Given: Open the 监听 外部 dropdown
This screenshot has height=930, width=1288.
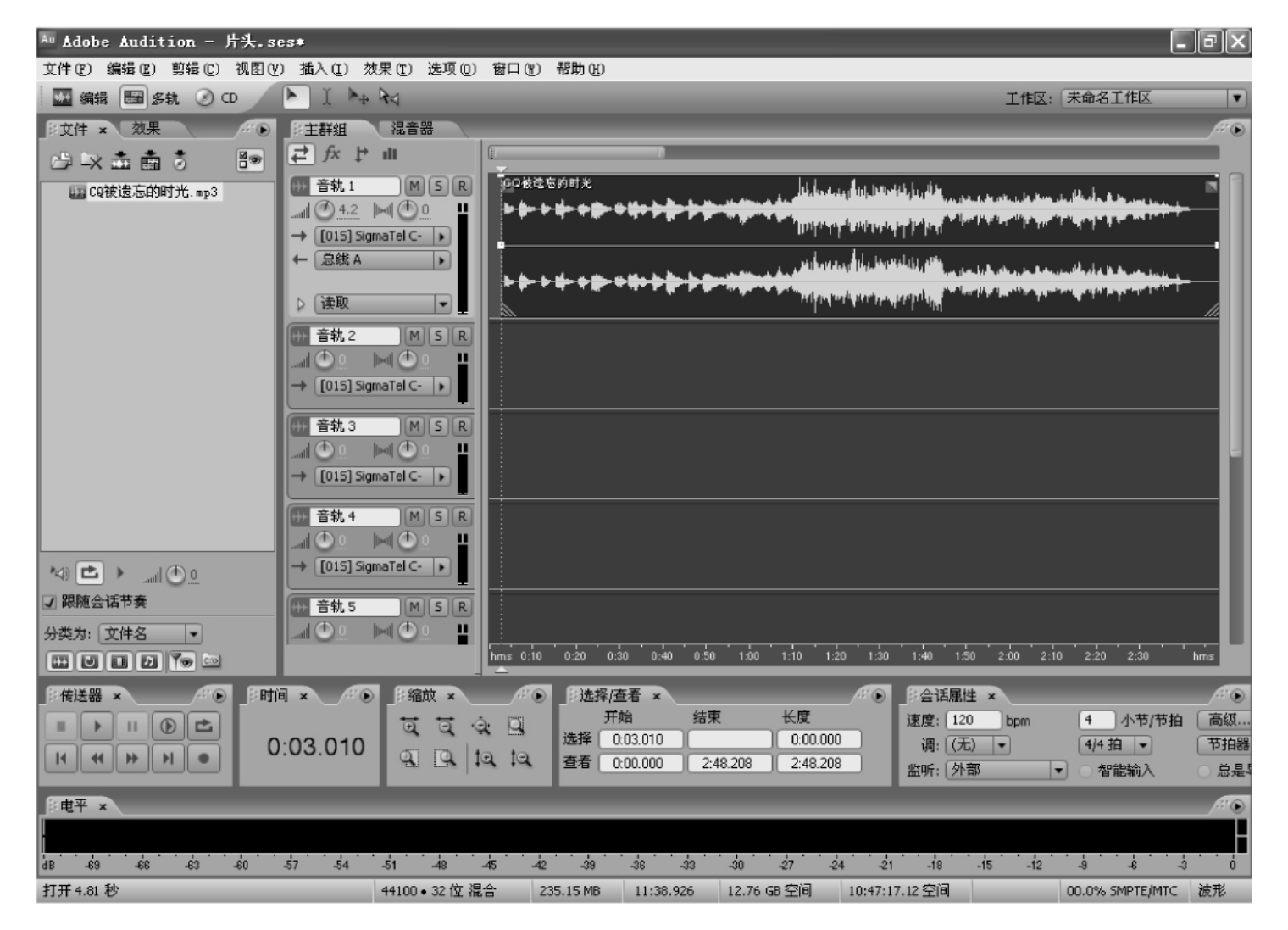Looking at the screenshot, I should 1005,770.
